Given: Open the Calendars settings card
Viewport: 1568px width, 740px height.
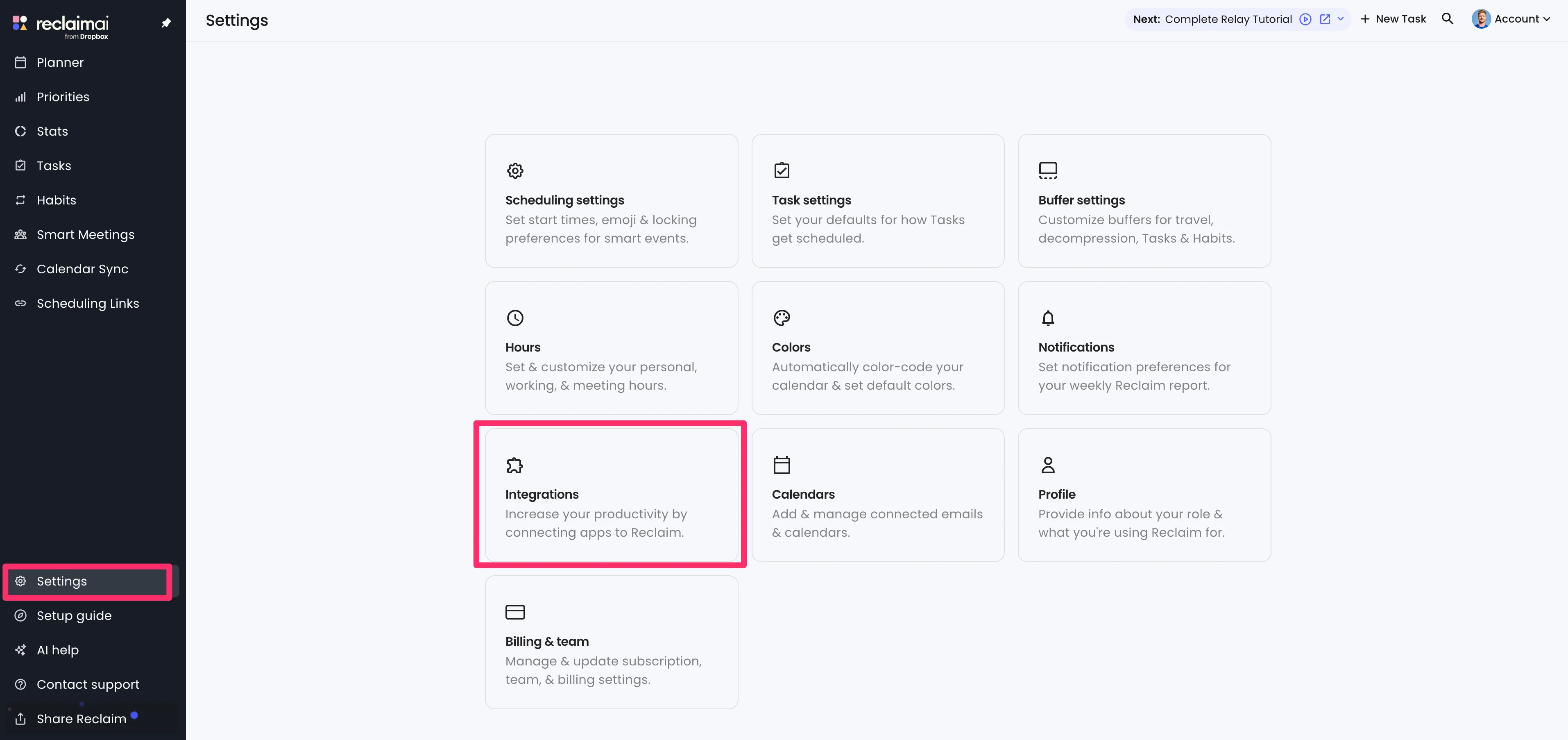Looking at the screenshot, I should click(877, 495).
